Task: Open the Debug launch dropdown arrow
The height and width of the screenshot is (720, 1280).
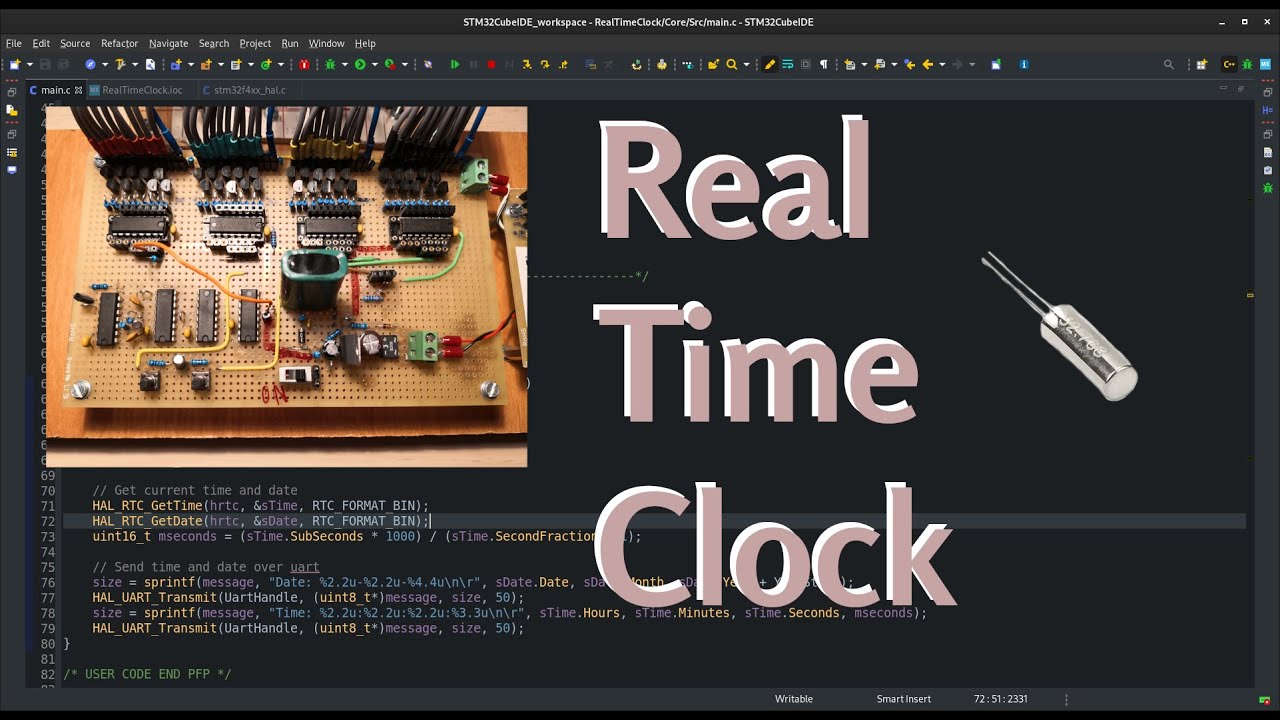Action: pyautogui.click(x=345, y=64)
